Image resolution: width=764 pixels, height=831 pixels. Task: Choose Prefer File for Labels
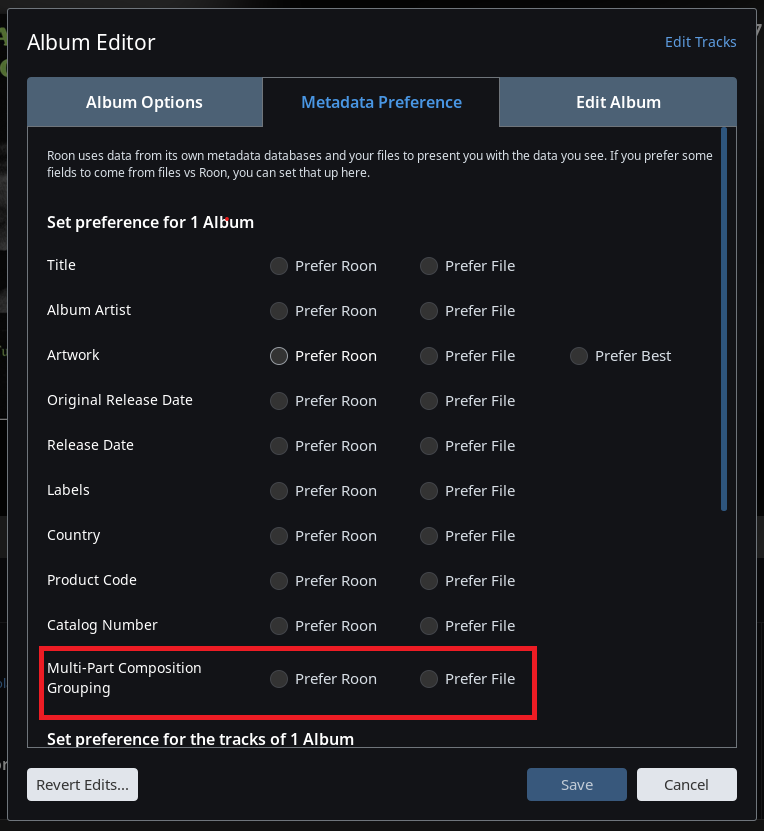pyautogui.click(x=429, y=491)
